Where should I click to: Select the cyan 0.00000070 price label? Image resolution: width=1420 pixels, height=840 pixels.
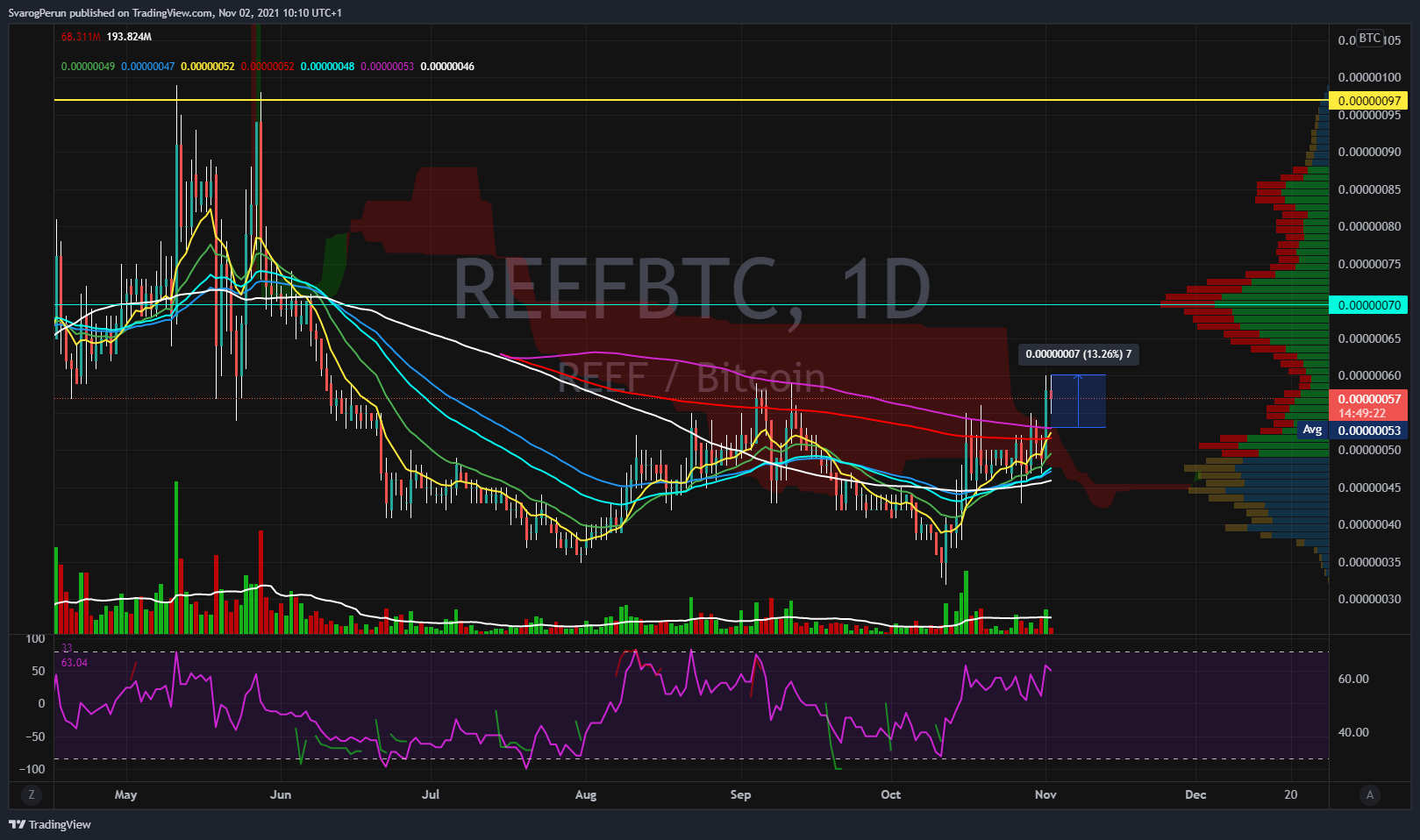(x=1369, y=305)
